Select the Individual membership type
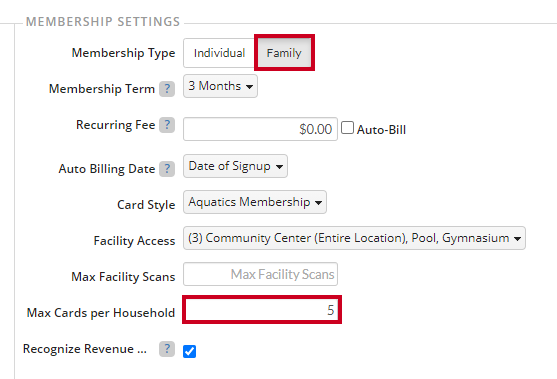 [219, 53]
